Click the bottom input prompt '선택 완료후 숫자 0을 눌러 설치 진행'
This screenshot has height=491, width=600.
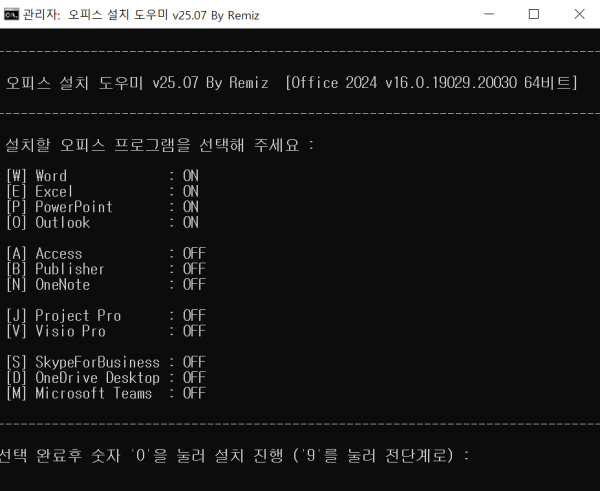tap(234, 455)
